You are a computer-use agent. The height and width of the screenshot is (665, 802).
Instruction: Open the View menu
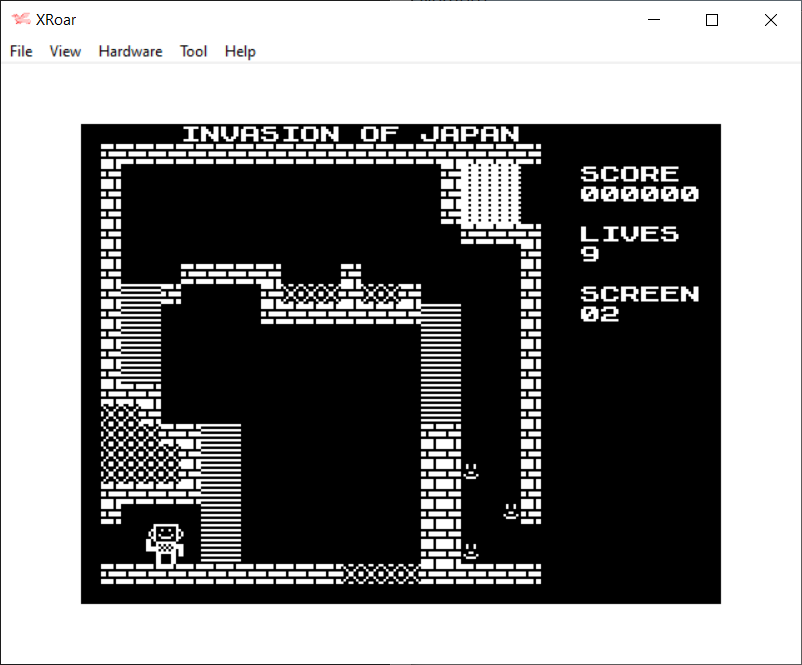[x=65, y=51]
